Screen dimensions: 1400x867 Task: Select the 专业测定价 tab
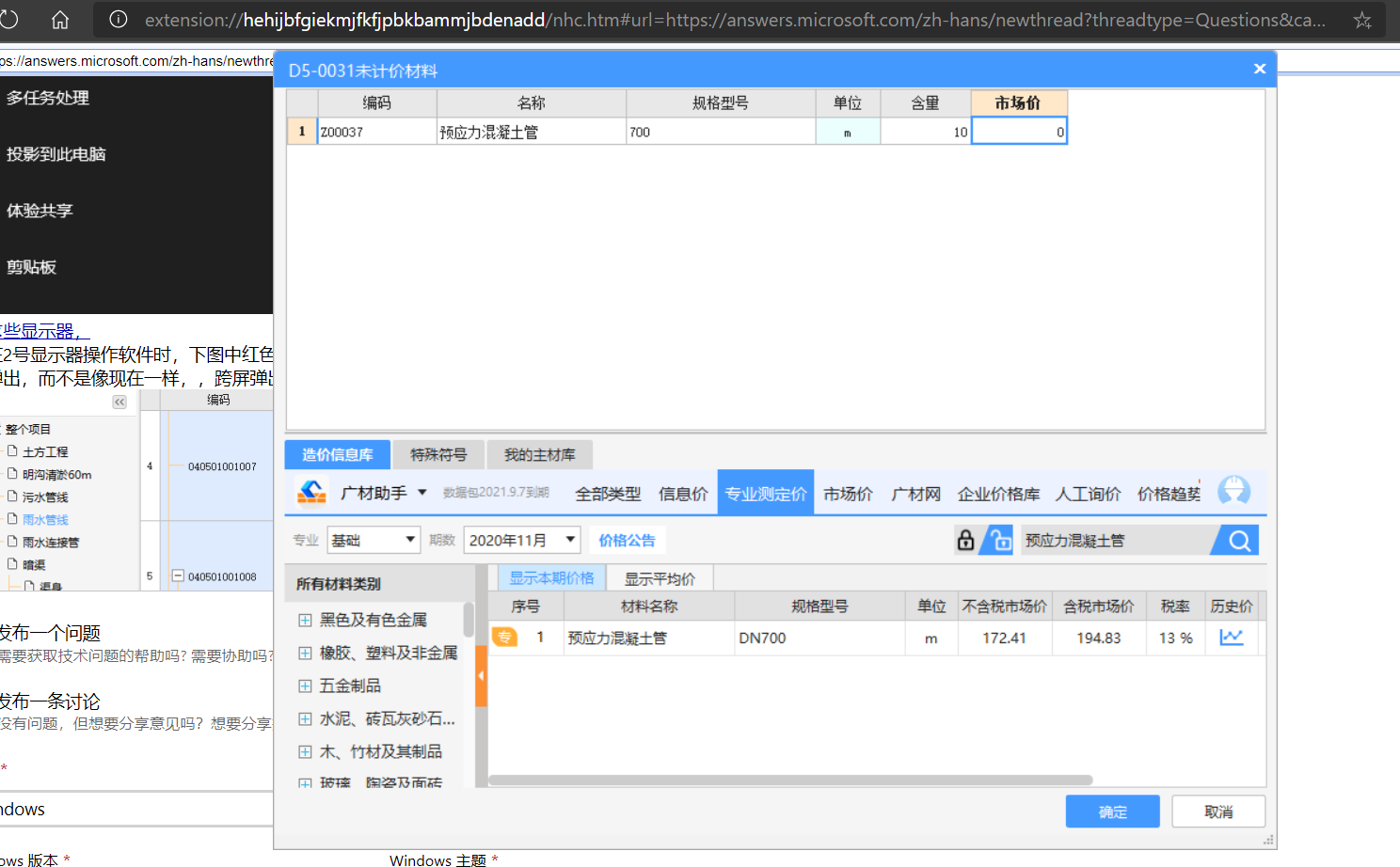pyautogui.click(x=766, y=492)
